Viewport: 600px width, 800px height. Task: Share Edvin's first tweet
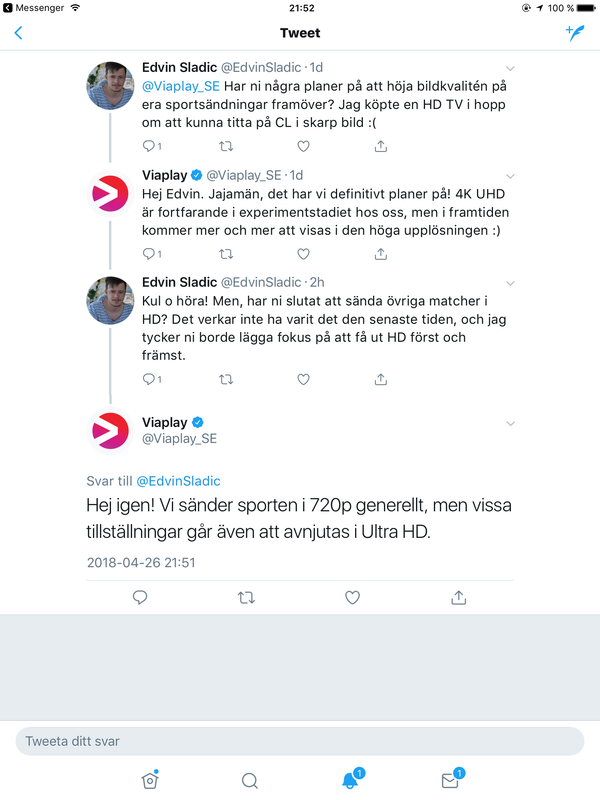(x=380, y=146)
